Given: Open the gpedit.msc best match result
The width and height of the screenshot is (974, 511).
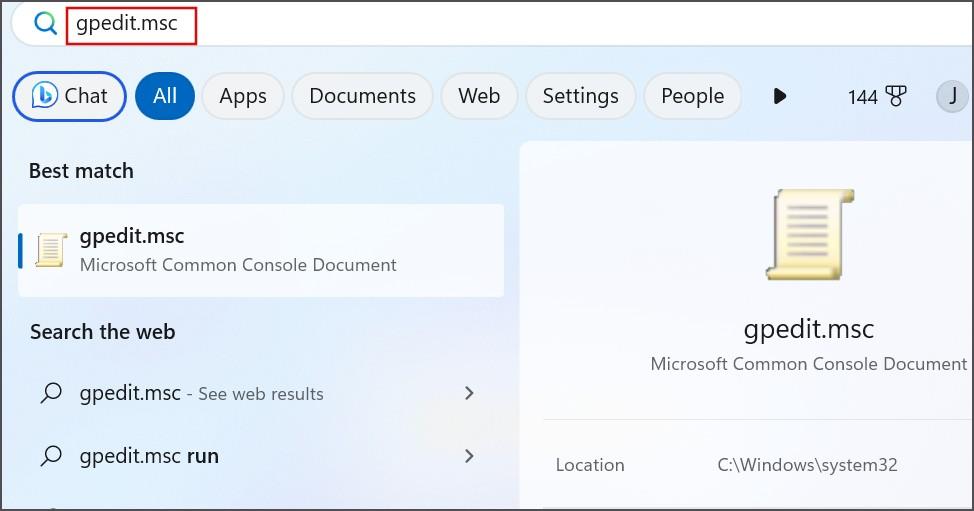Looking at the screenshot, I should point(261,250).
